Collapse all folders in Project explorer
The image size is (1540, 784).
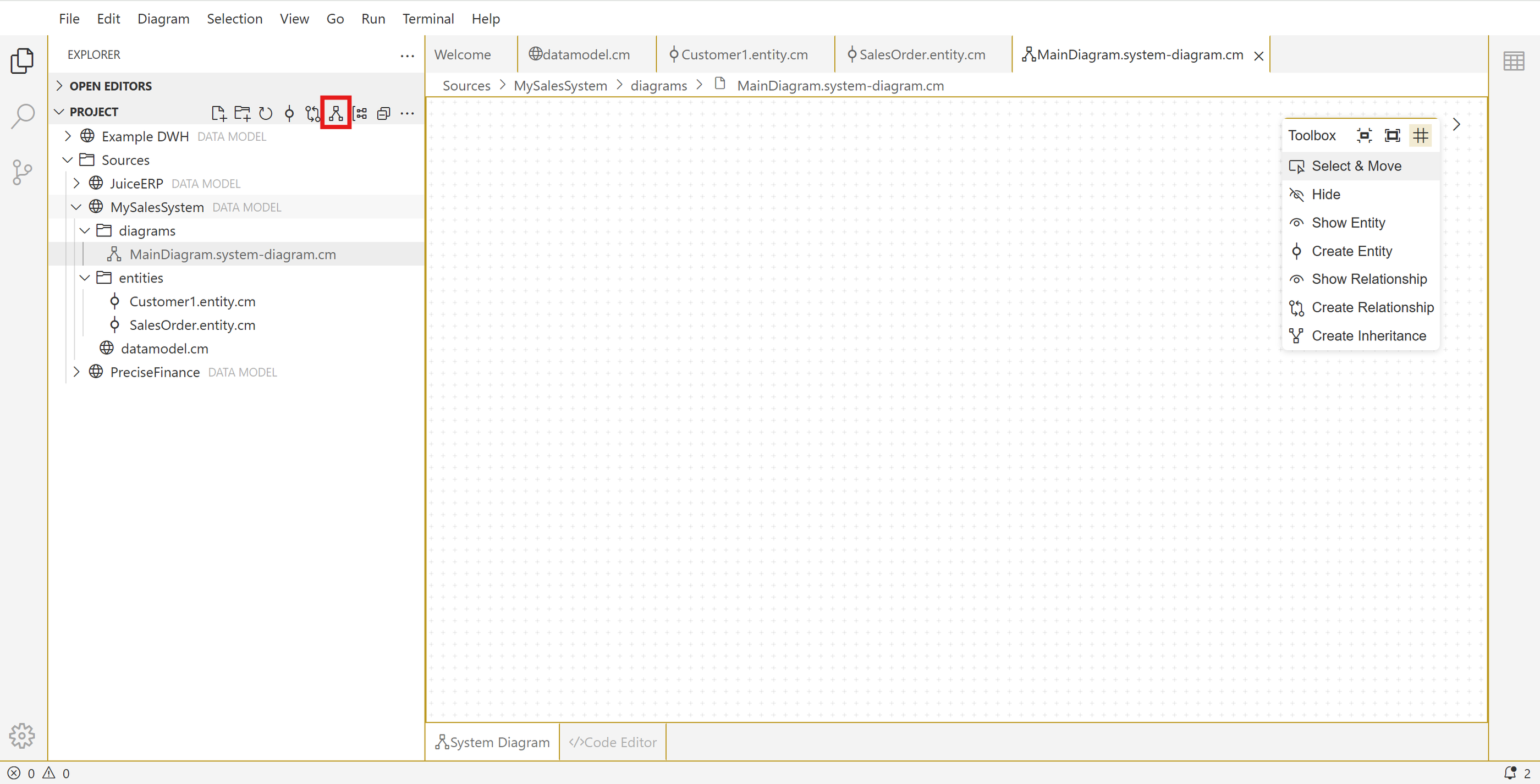pos(384,113)
